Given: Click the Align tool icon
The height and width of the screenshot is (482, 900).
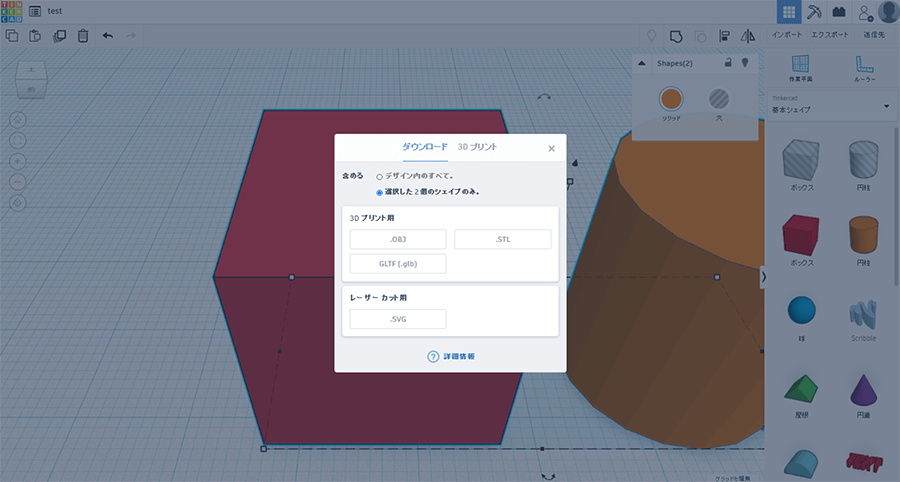Looking at the screenshot, I should pyautogui.click(x=724, y=36).
